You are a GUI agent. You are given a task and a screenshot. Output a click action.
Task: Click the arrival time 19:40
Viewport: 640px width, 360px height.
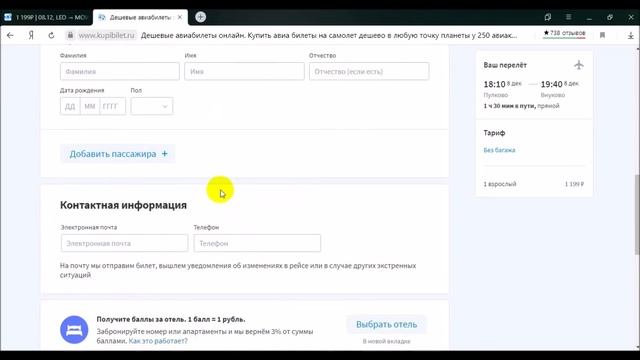551,84
